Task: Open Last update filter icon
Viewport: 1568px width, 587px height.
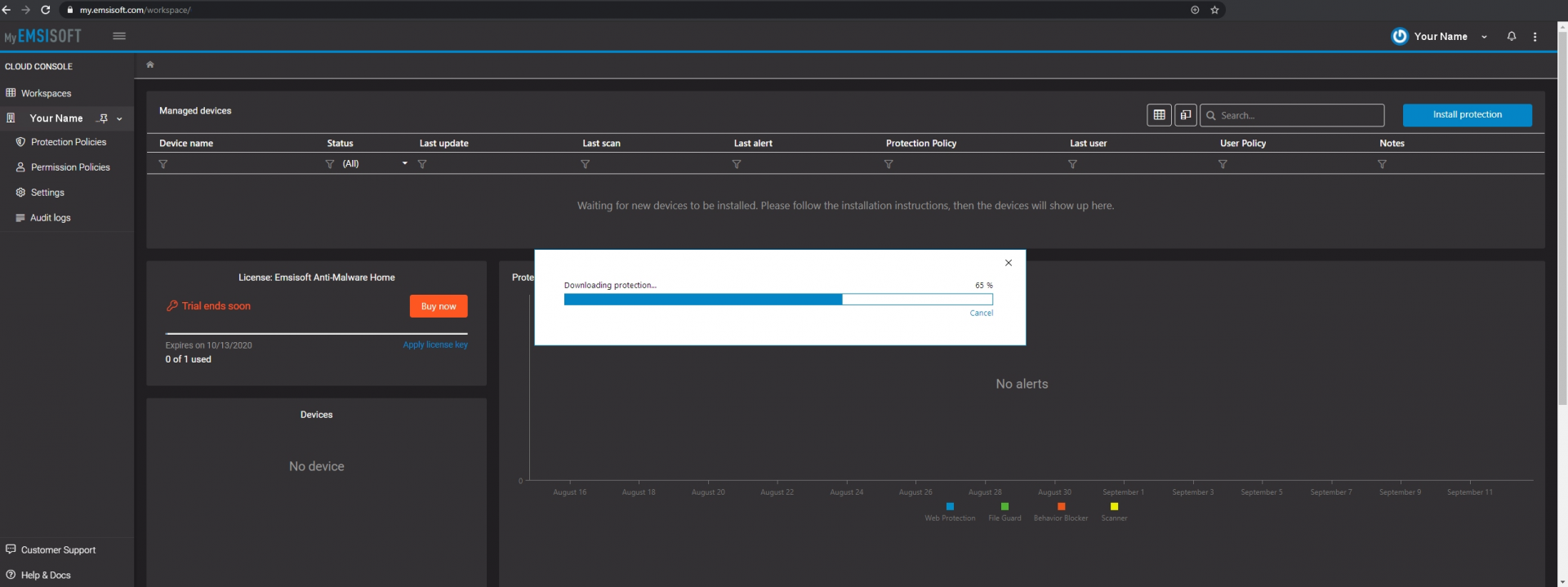Action: [x=422, y=164]
